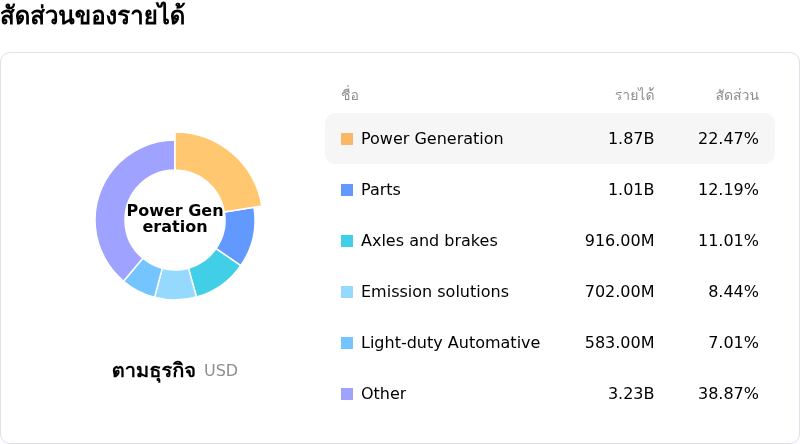Click the orange Power Generation legend swatch
The height and width of the screenshot is (444, 800).
[347, 139]
